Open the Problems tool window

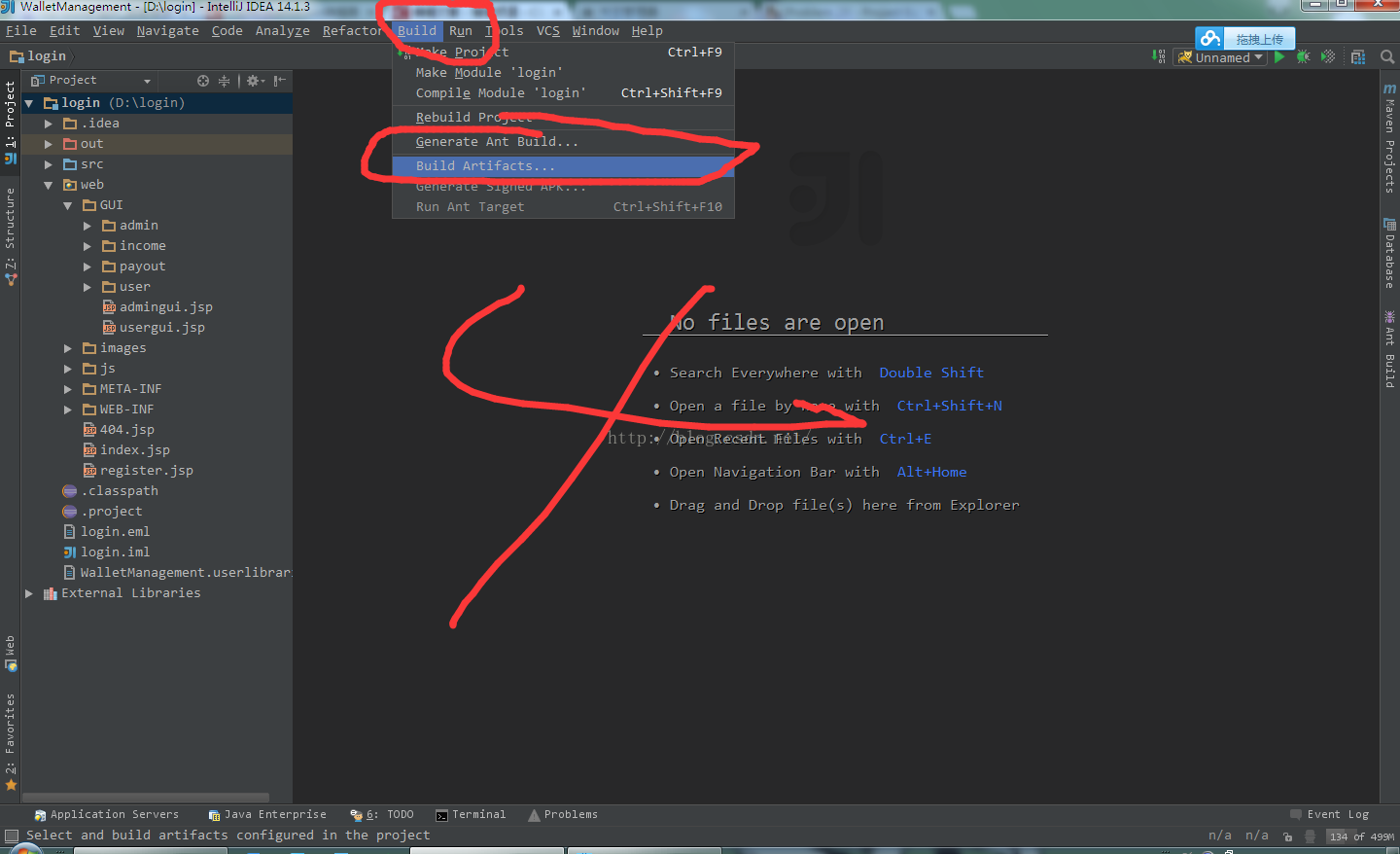[563, 815]
